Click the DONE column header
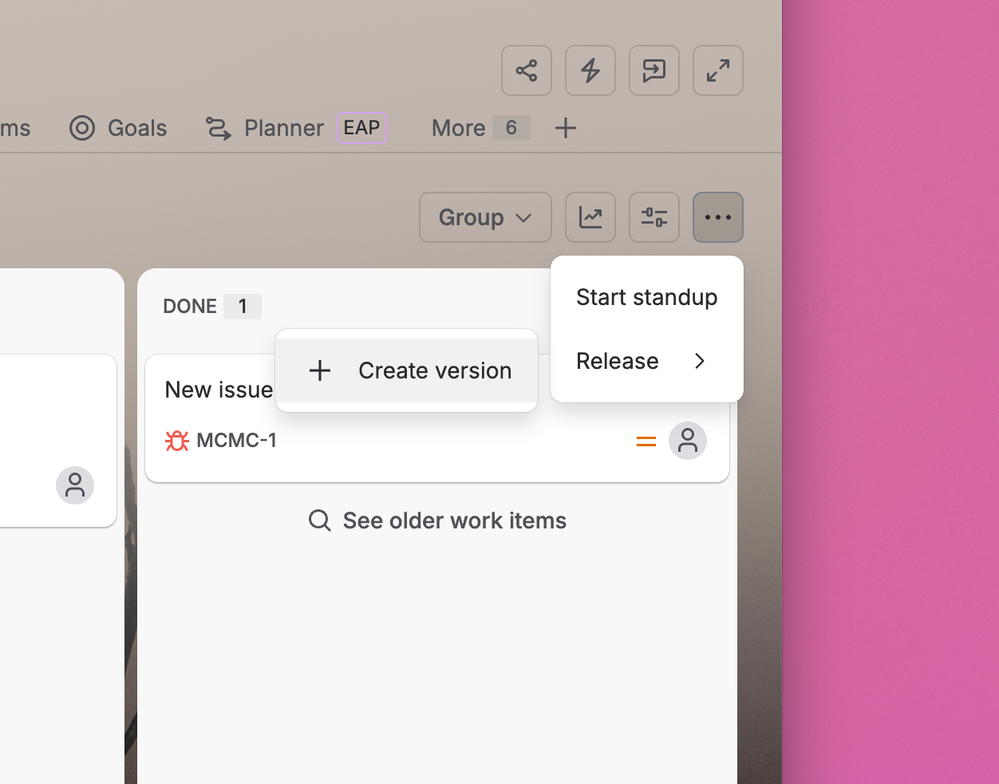Image resolution: width=999 pixels, height=784 pixels. click(190, 306)
